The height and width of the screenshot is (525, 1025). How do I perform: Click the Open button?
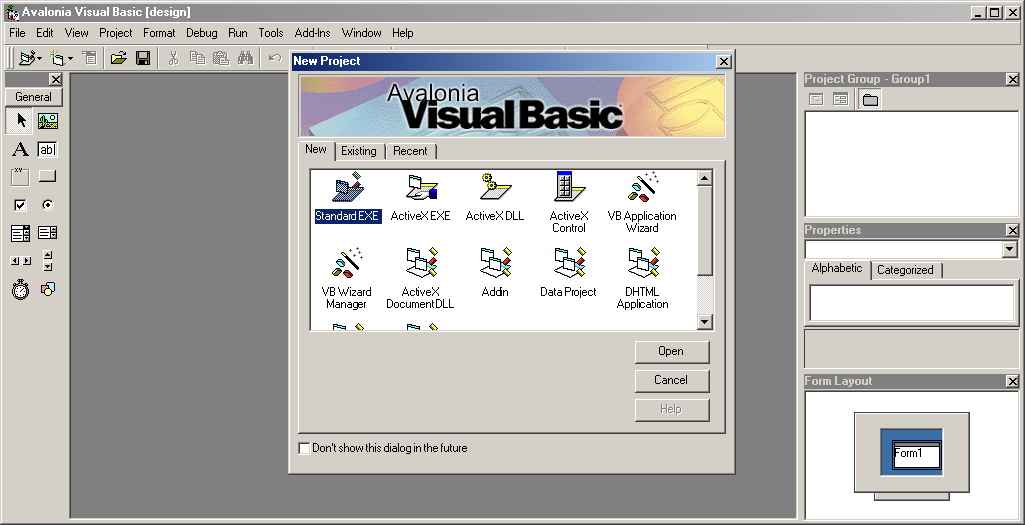pyautogui.click(x=671, y=351)
